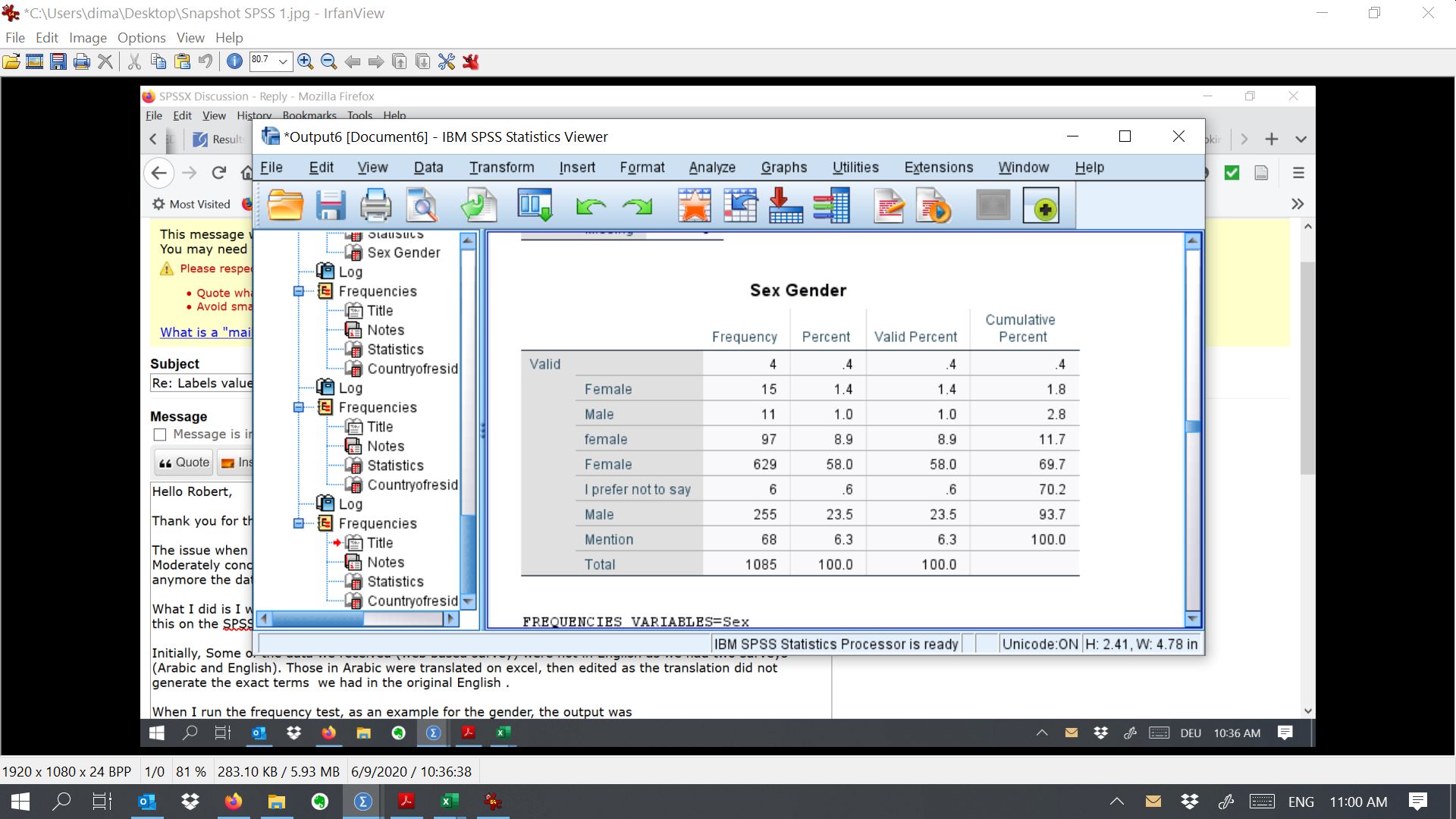Open IrfanView's Options menu

141,38
